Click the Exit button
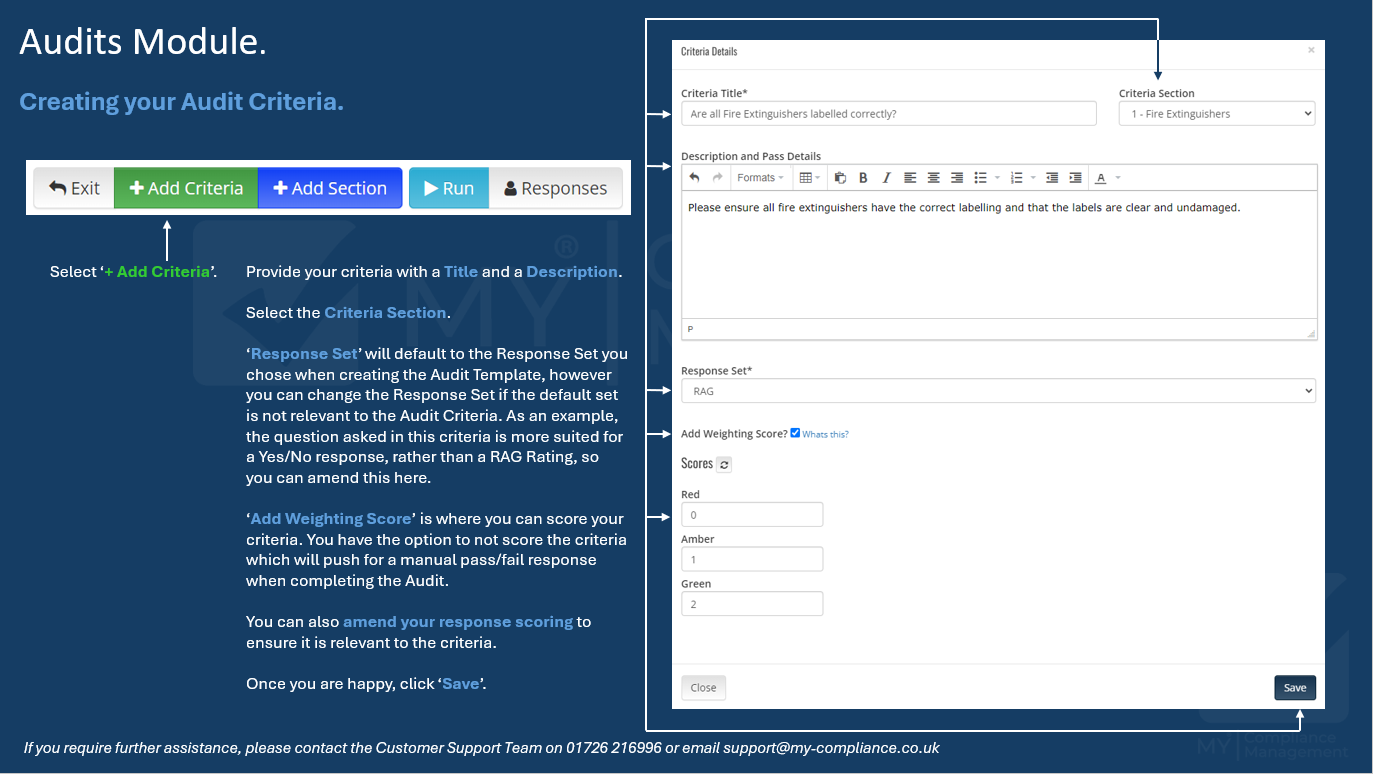The height and width of the screenshot is (774, 1373). coord(74,188)
